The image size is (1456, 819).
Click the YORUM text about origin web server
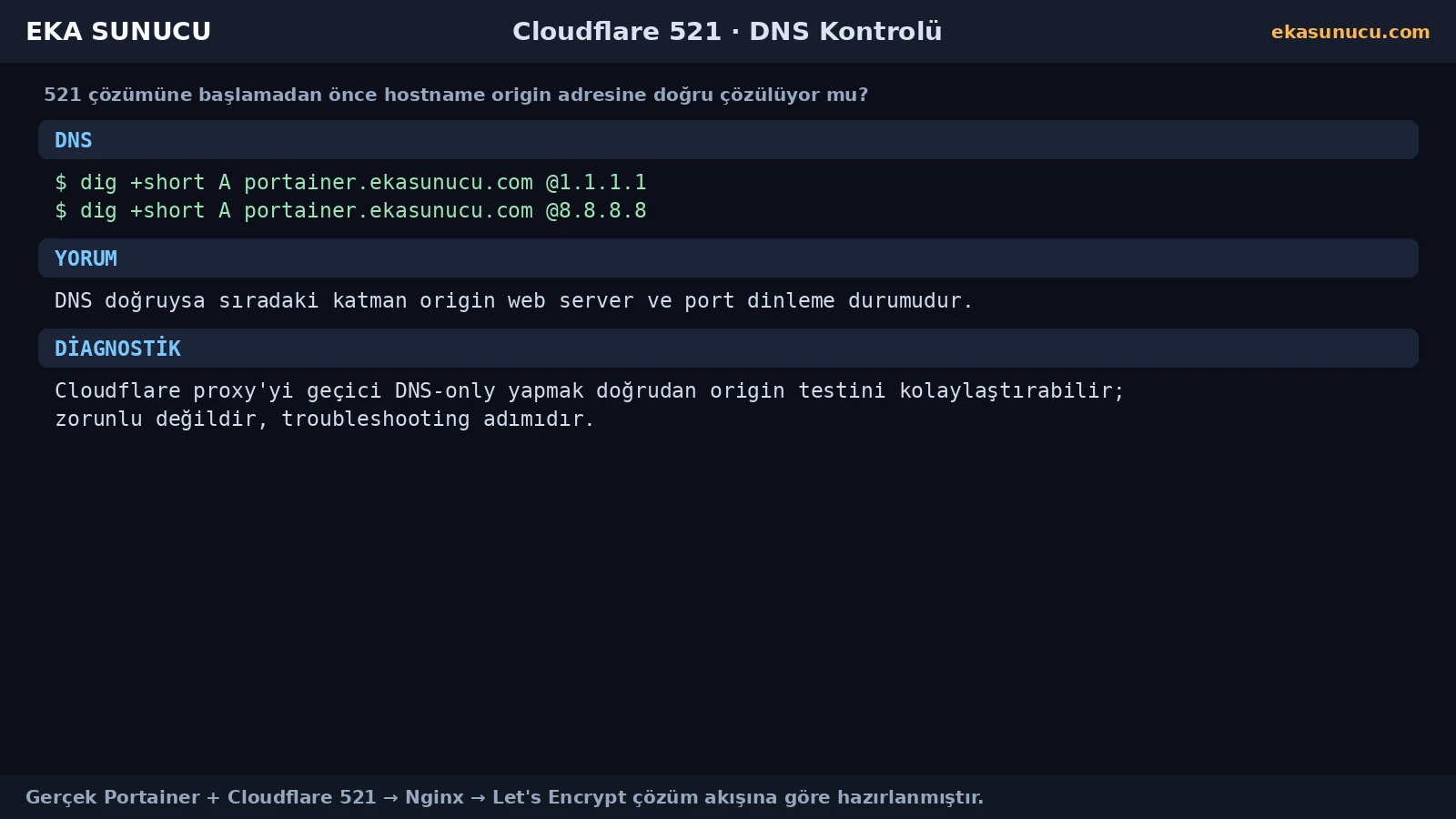[x=513, y=301]
